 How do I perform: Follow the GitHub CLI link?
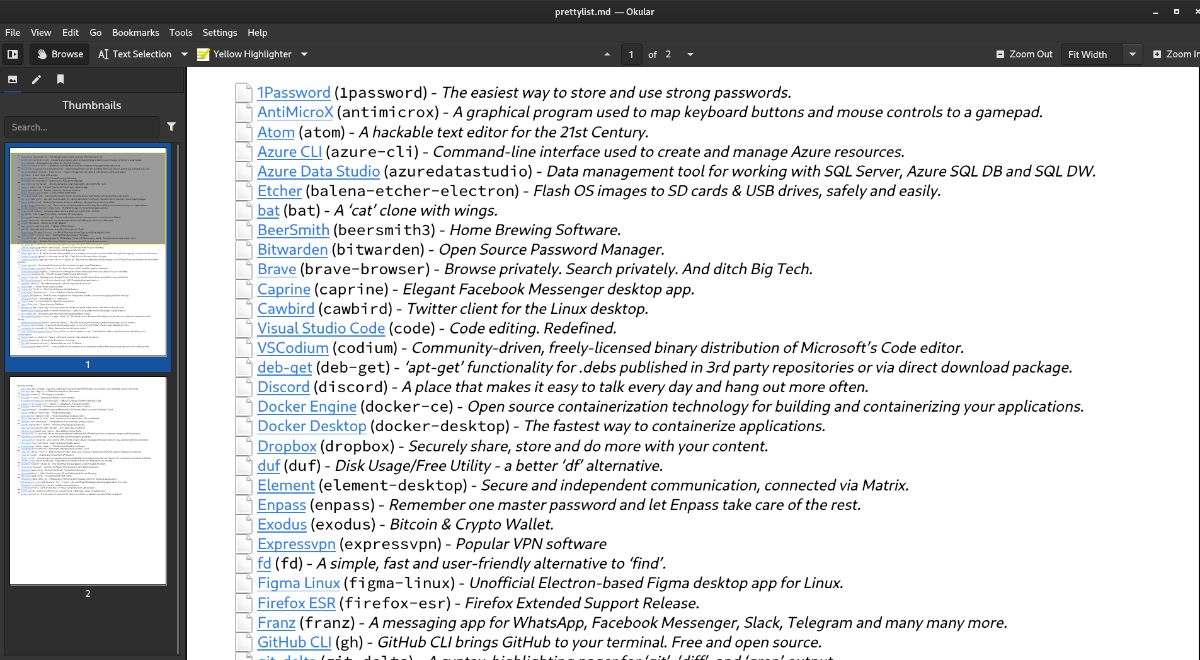click(294, 642)
